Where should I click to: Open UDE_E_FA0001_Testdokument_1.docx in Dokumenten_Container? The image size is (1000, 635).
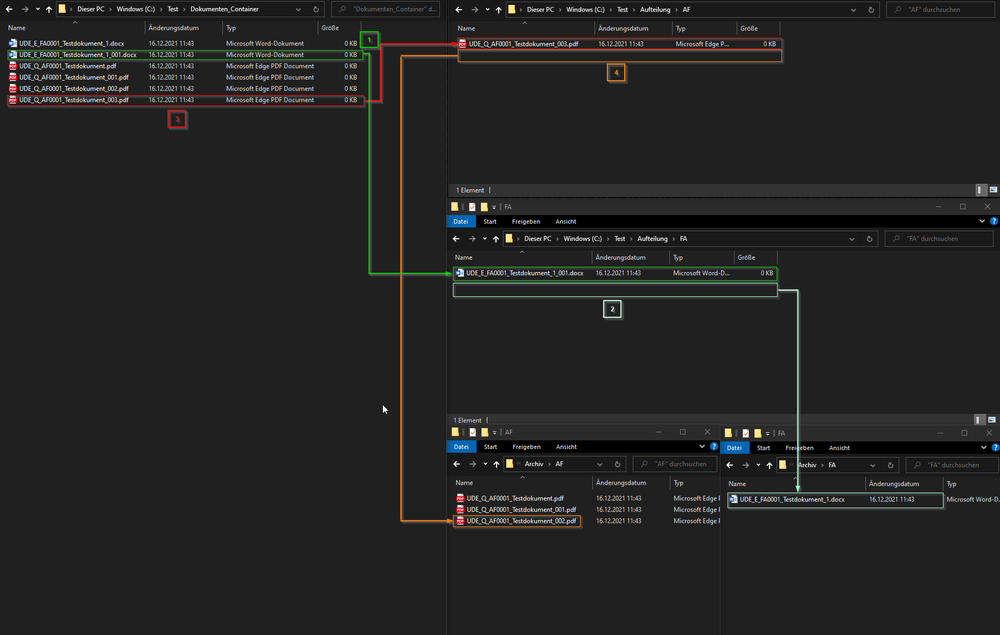point(70,44)
